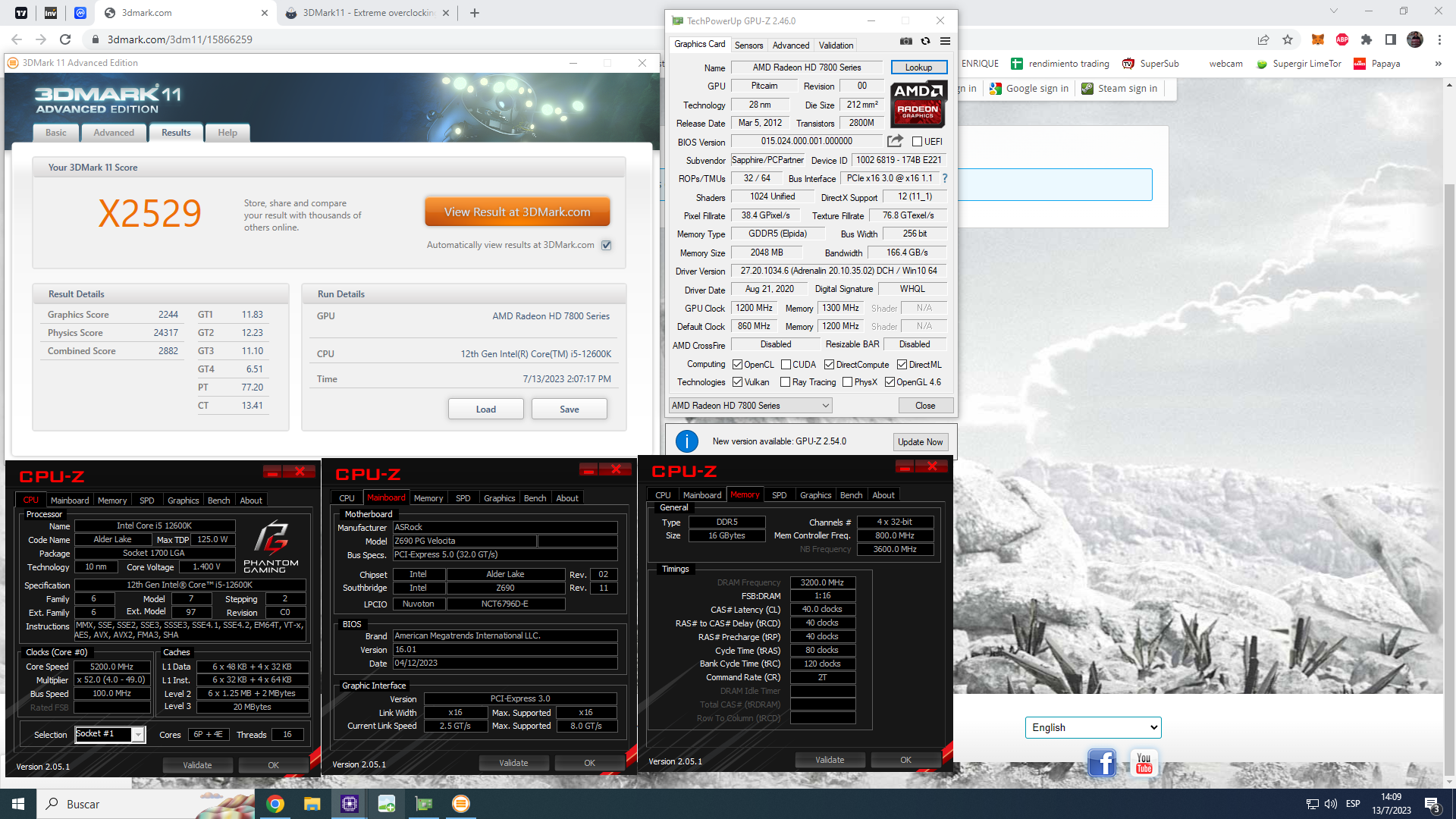Open the Socket #1 selection dropdown
The width and height of the screenshot is (1456, 819).
pyautogui.click(x=109, y=734)
